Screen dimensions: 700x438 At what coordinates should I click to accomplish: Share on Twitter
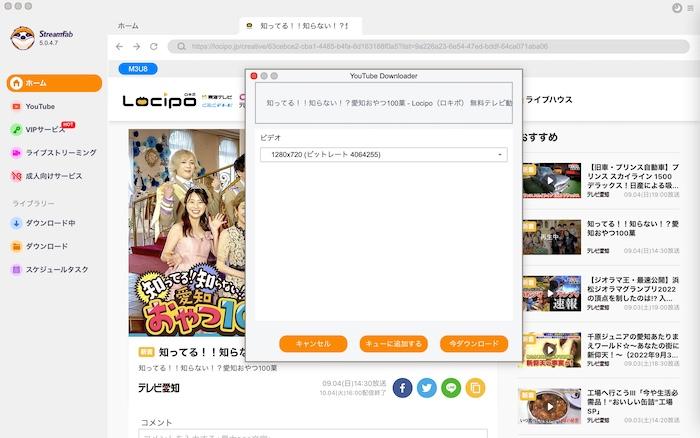[x=427, y=388]
